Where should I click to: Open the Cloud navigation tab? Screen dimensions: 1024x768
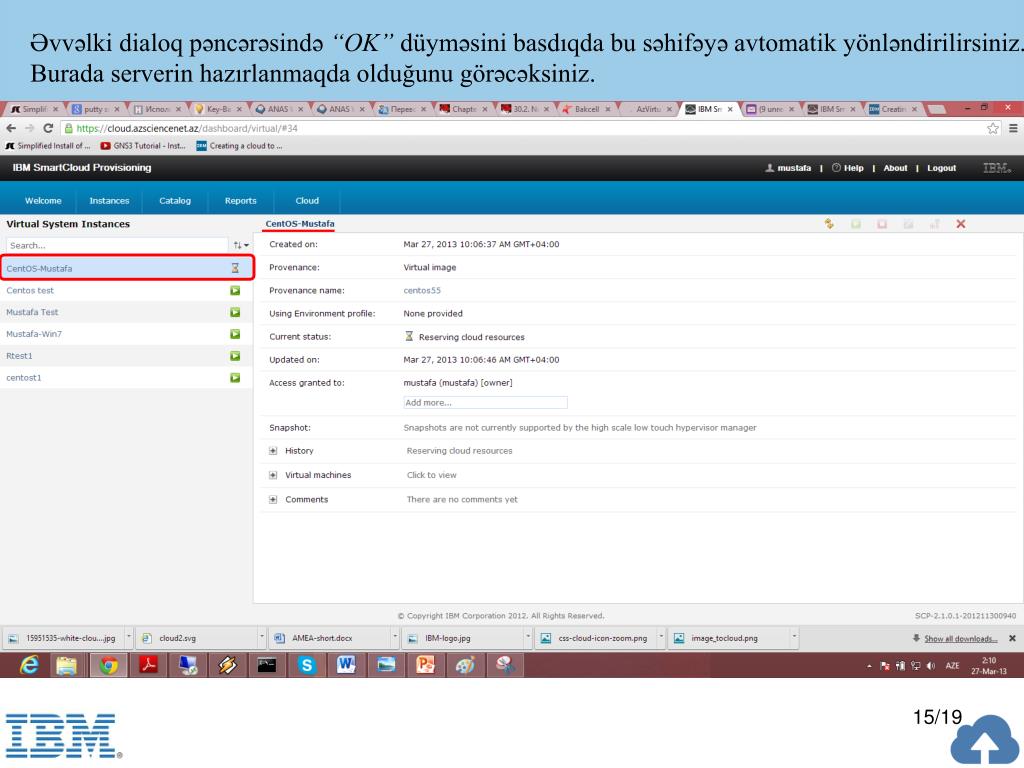tap(307, 200)
